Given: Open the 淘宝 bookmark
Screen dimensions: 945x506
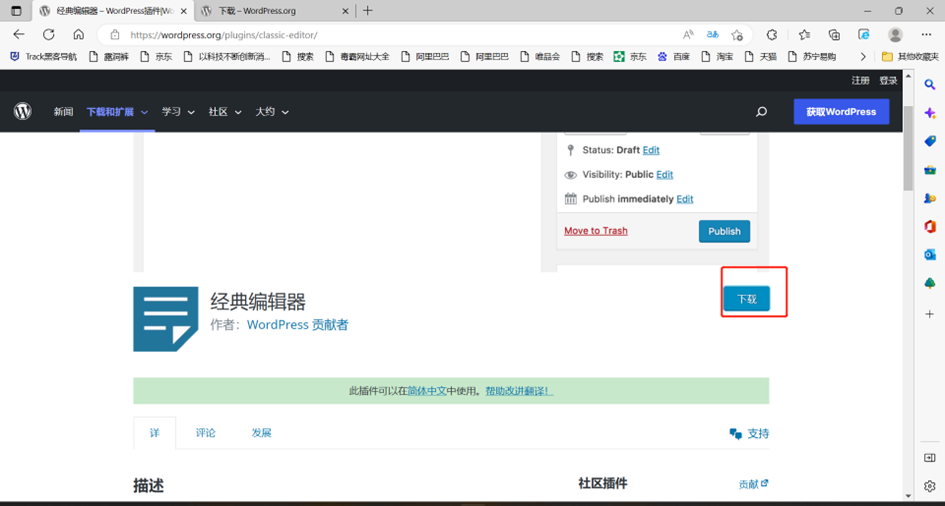Looking at the screenshot, I should click(x=717, y=57).
